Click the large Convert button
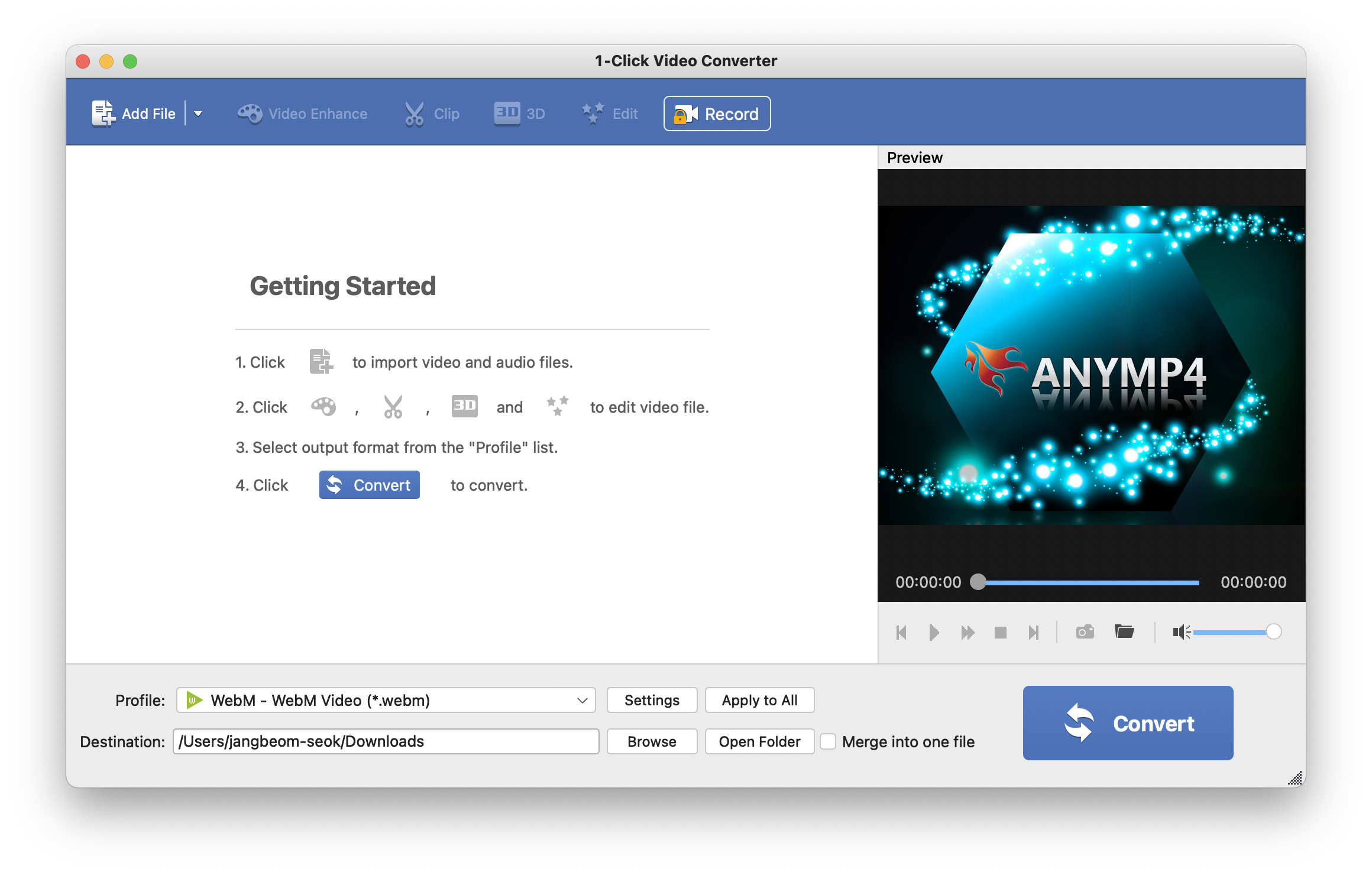 point(1128,723)
